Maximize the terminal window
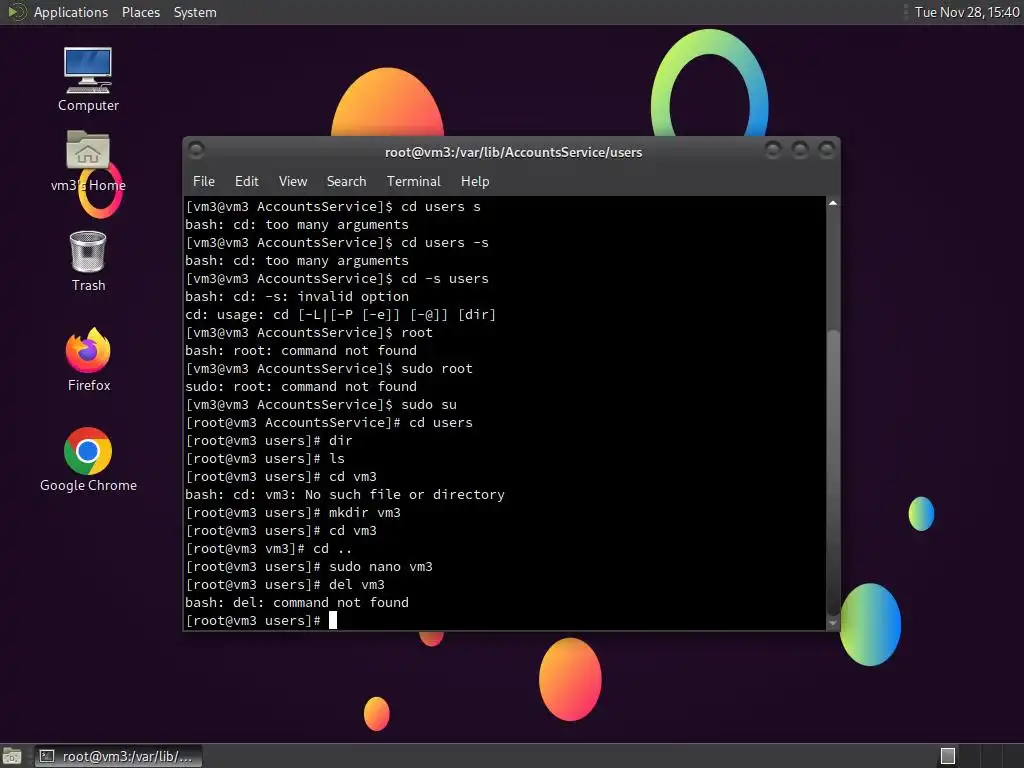The height and width of the screenshot is (768, 1024). pyautogui.click(x=800, y=151)
